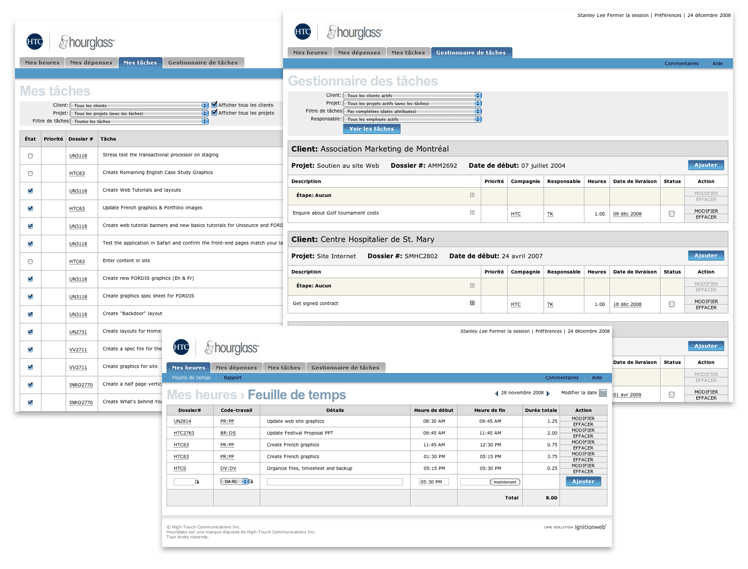Select Mes heures tab in Mes tâches window
The width and height of the screenshot is (748, 569).
[42, 62]
